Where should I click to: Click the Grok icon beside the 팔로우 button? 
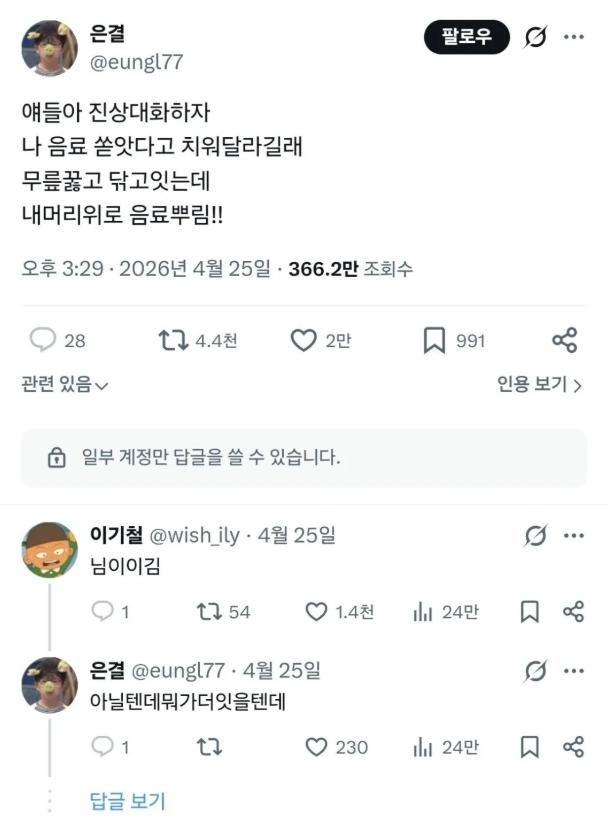point(536,38)
